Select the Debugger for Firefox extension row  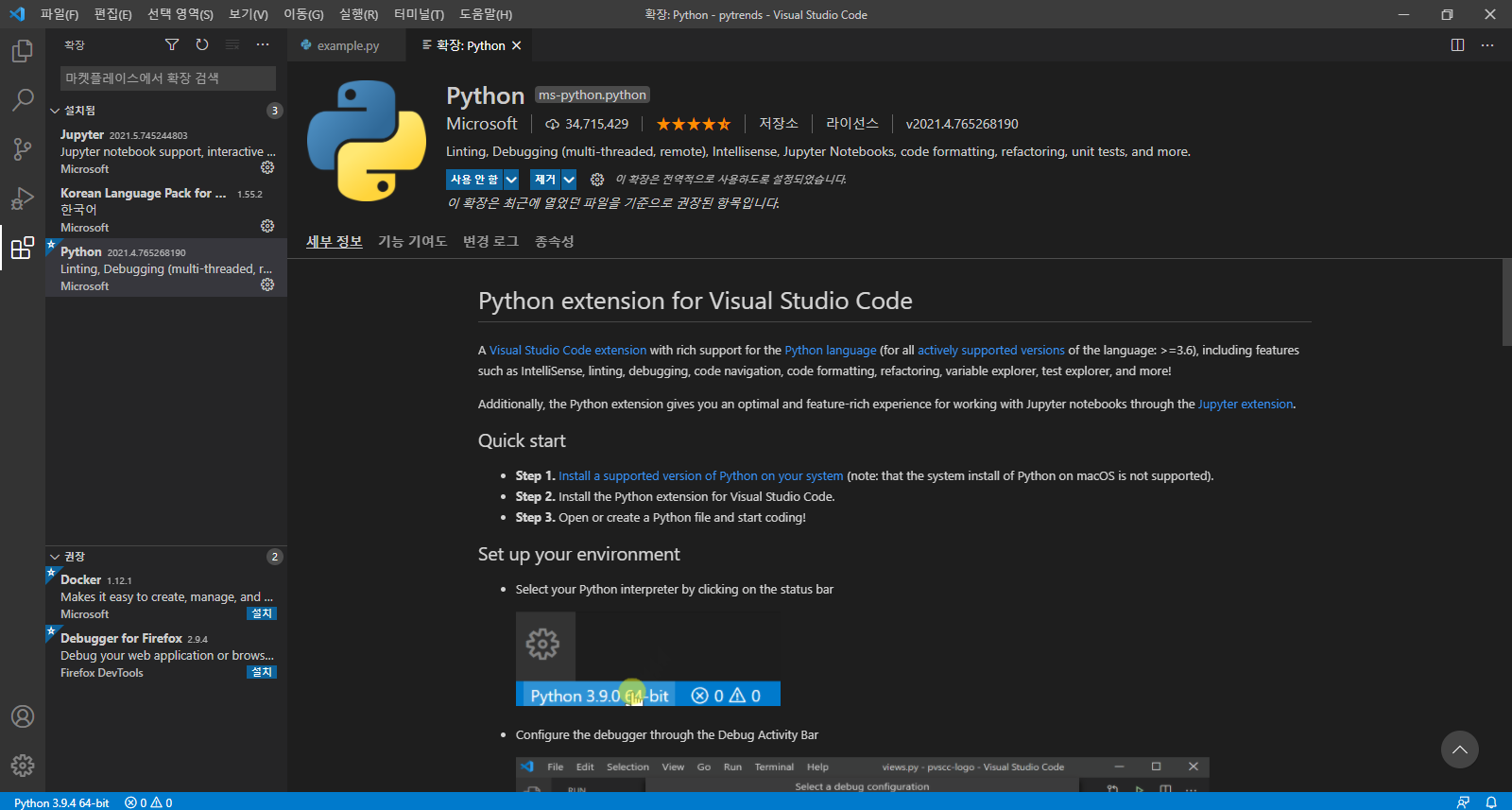[x=166, y=655]
